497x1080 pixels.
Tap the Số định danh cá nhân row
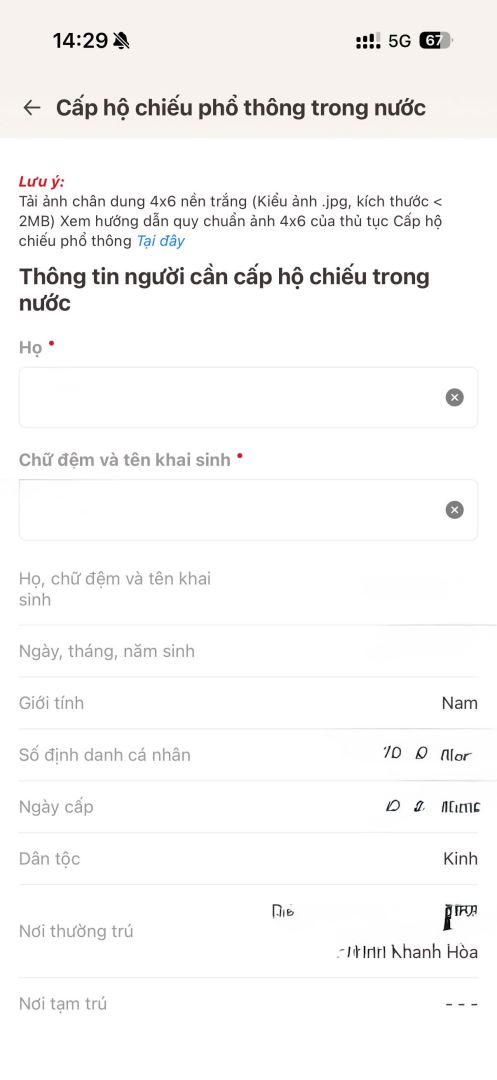pyautogui.click(x=248, y=755)
